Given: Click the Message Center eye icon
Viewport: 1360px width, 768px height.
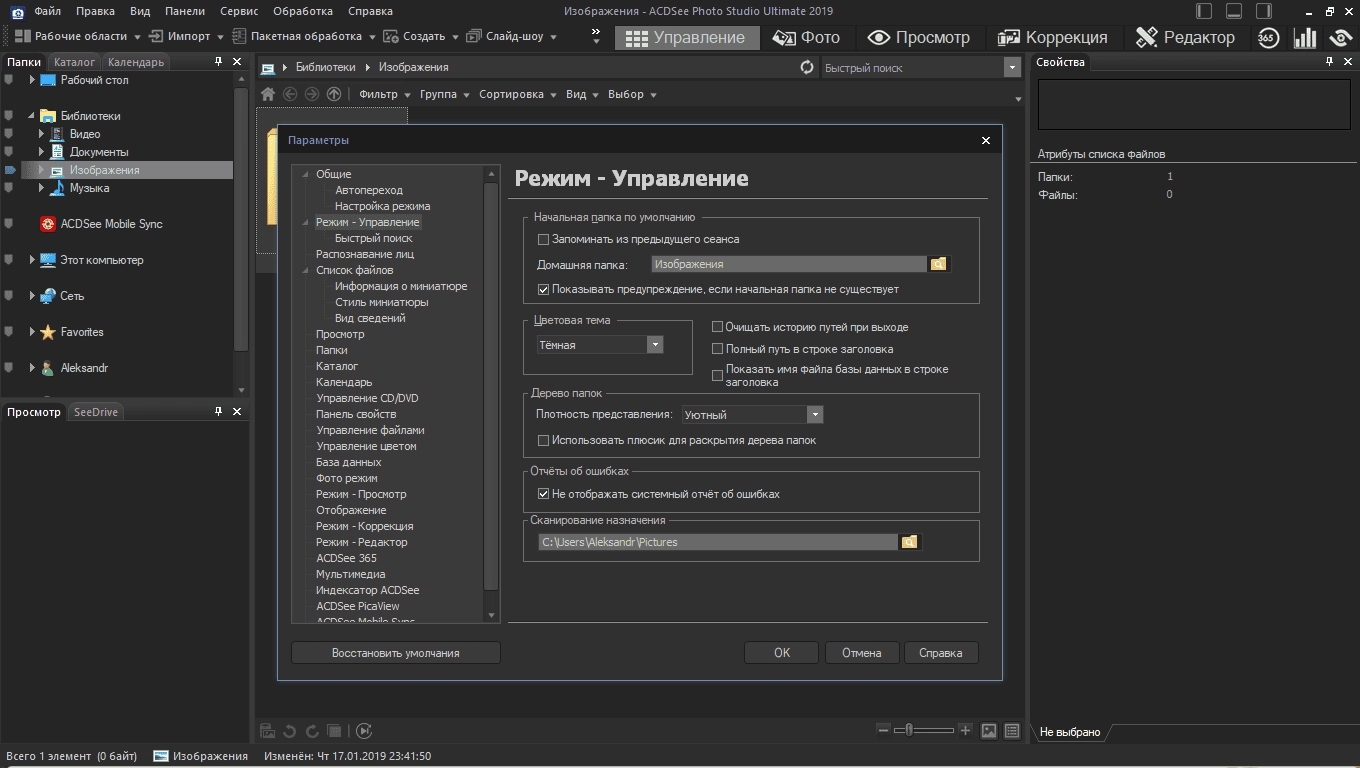Looking at the screenshot, I should [1341, 38].
